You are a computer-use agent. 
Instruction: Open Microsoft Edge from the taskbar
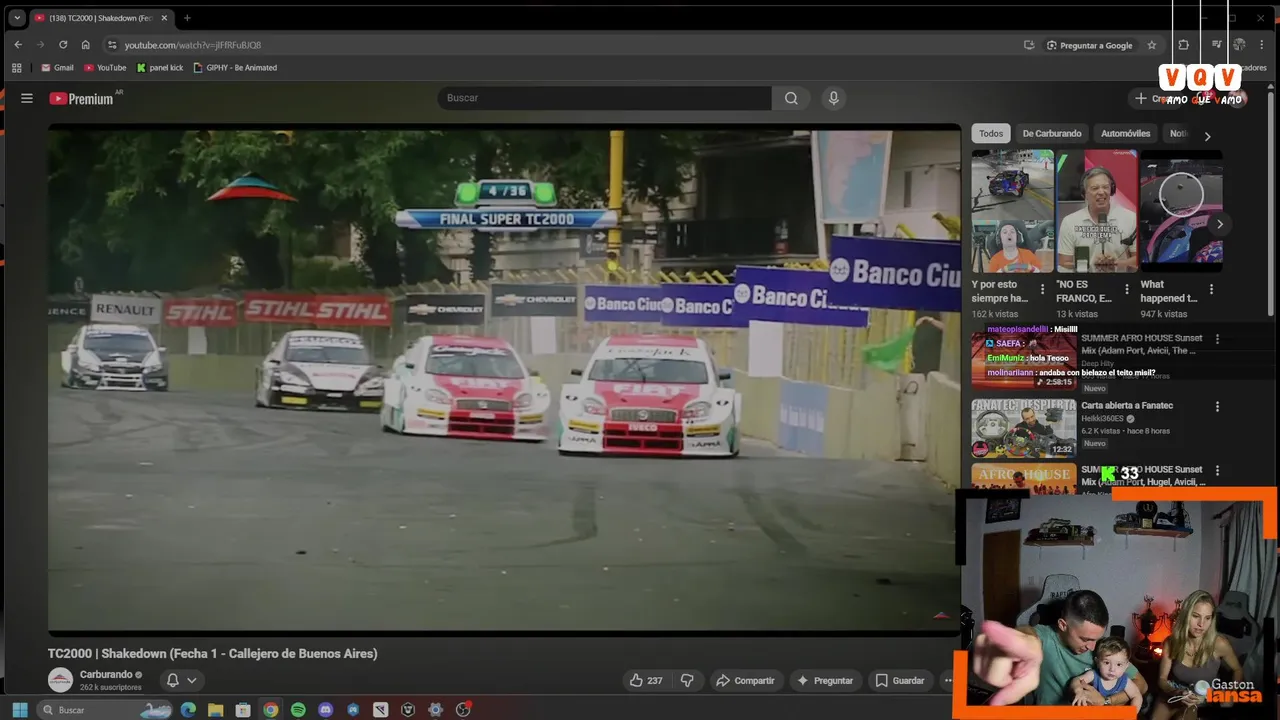[188, 710]
